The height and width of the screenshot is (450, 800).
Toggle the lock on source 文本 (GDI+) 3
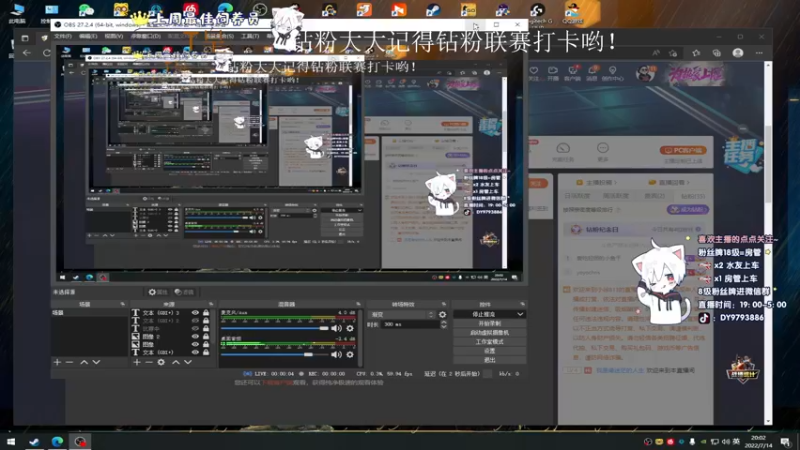coord(206,313)
